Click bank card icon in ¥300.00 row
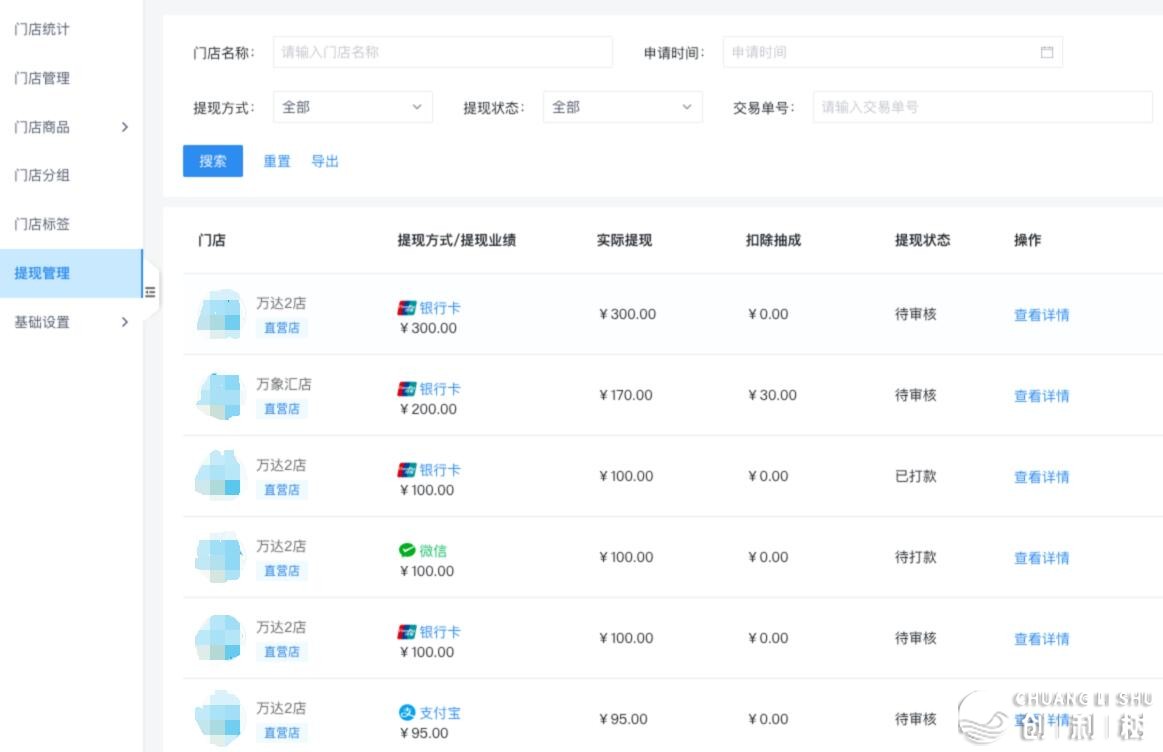1163x752 pixels. [406, 308]
